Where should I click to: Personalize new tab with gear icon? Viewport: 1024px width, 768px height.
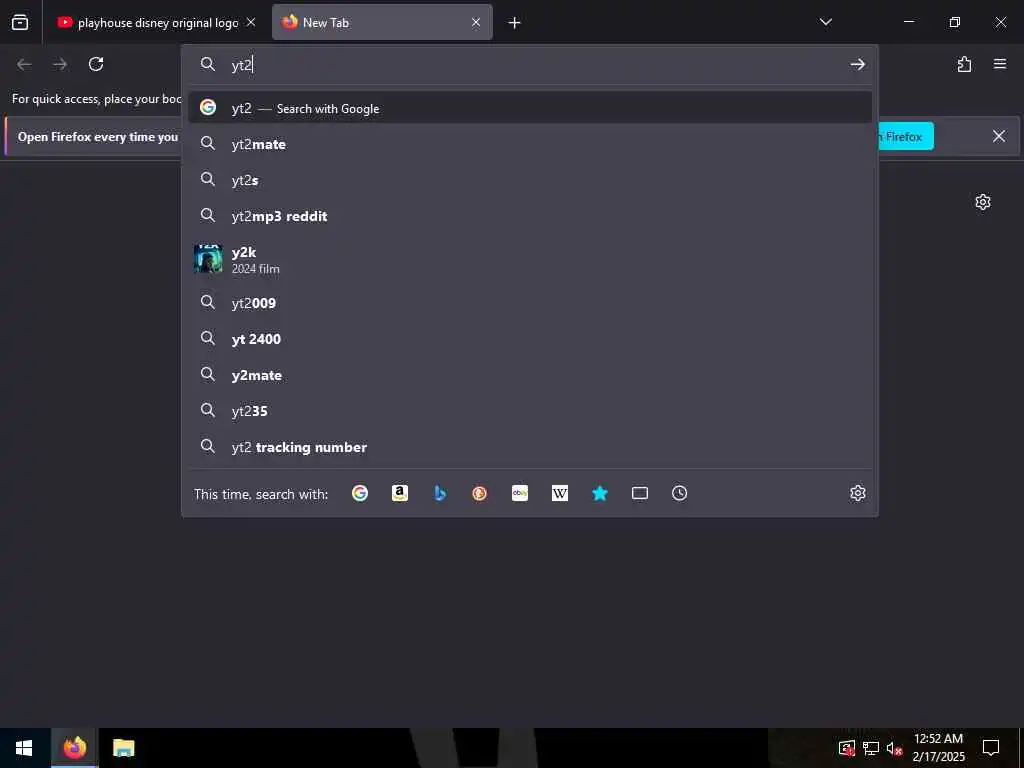(983, 202)
